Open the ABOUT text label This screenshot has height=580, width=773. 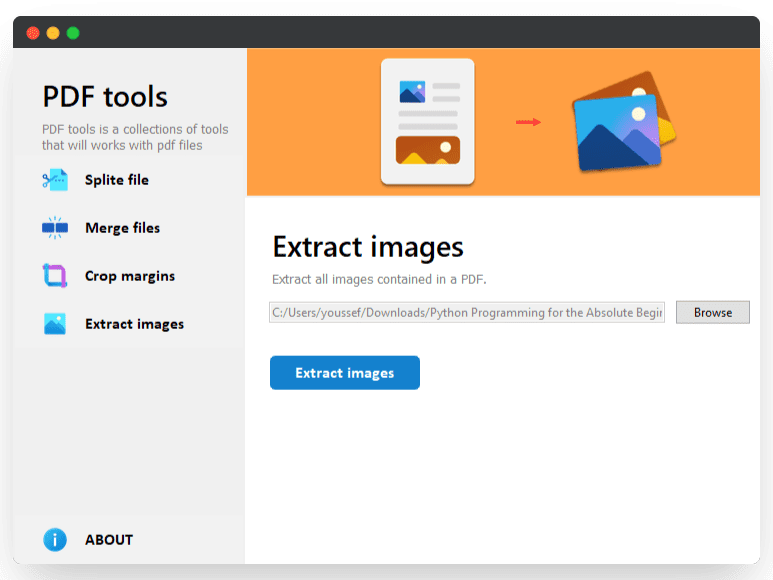coord(109,539)
